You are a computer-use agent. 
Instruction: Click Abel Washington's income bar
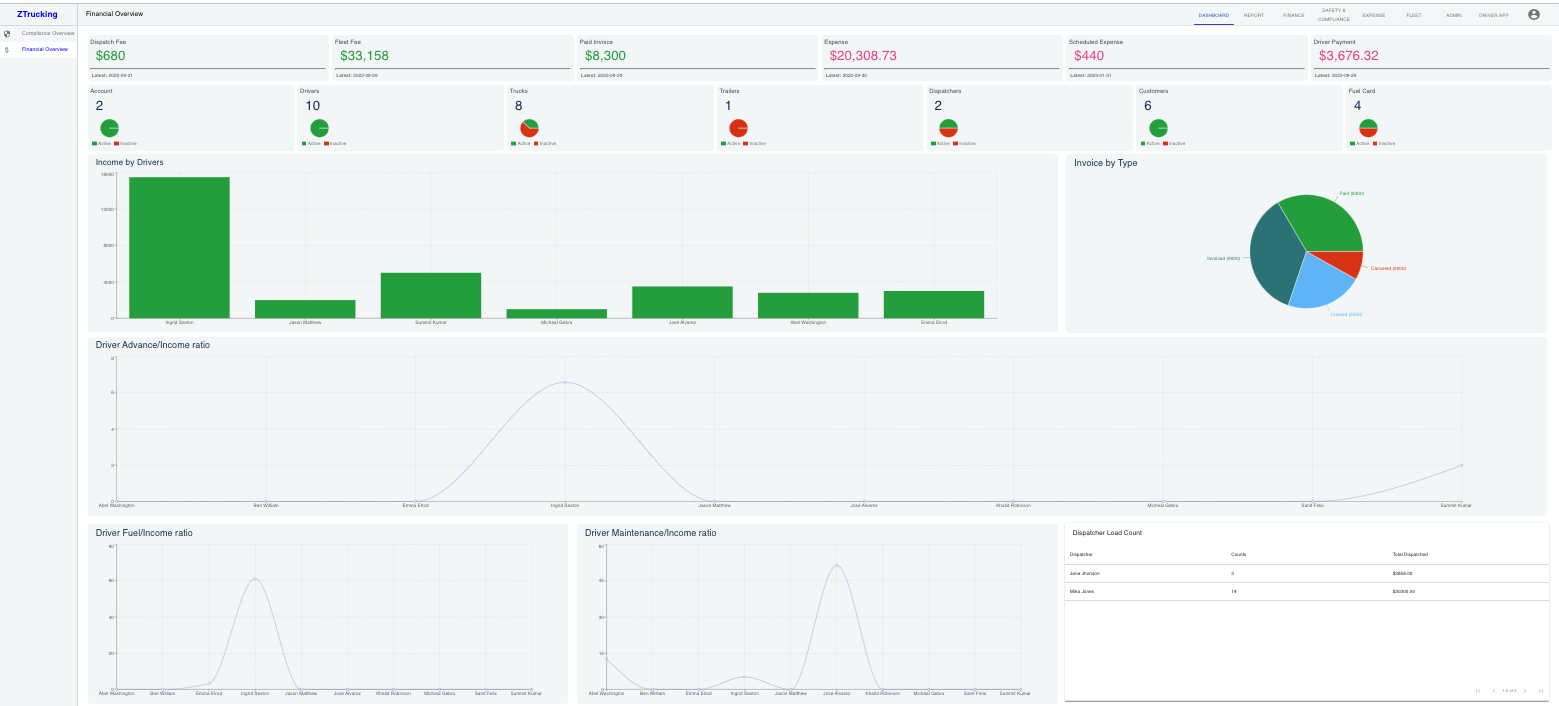(808, 305)
